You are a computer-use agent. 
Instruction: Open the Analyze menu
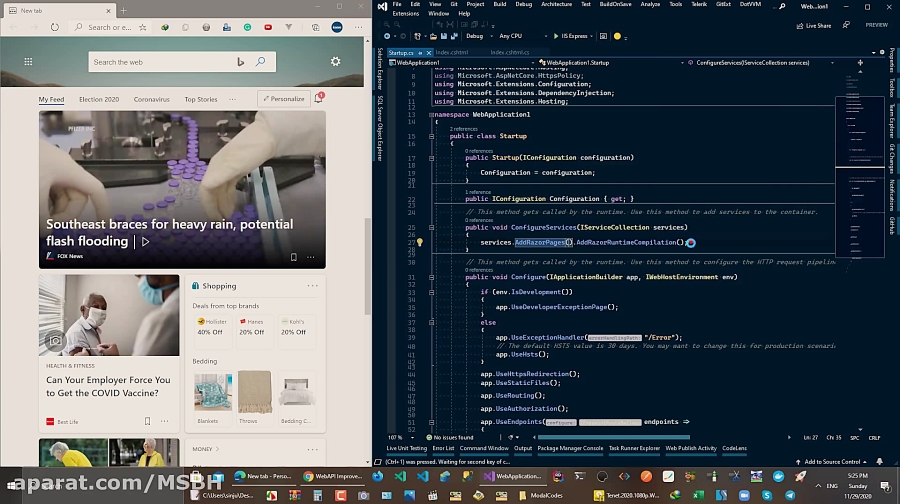pos(650,4)
